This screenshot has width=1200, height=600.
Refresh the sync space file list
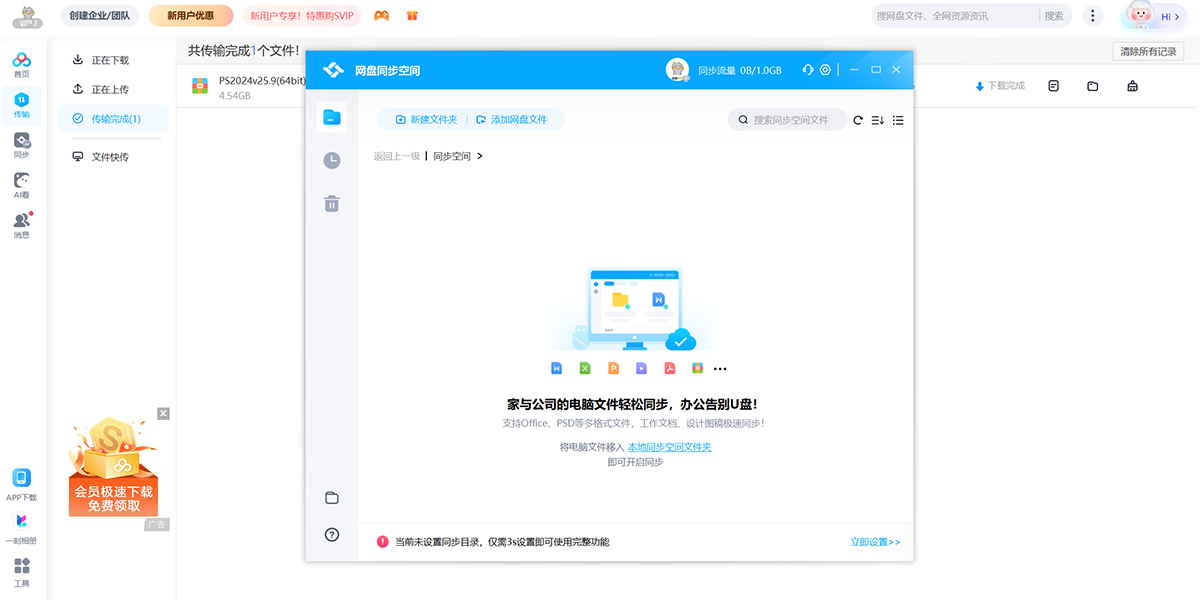point(857,120)
